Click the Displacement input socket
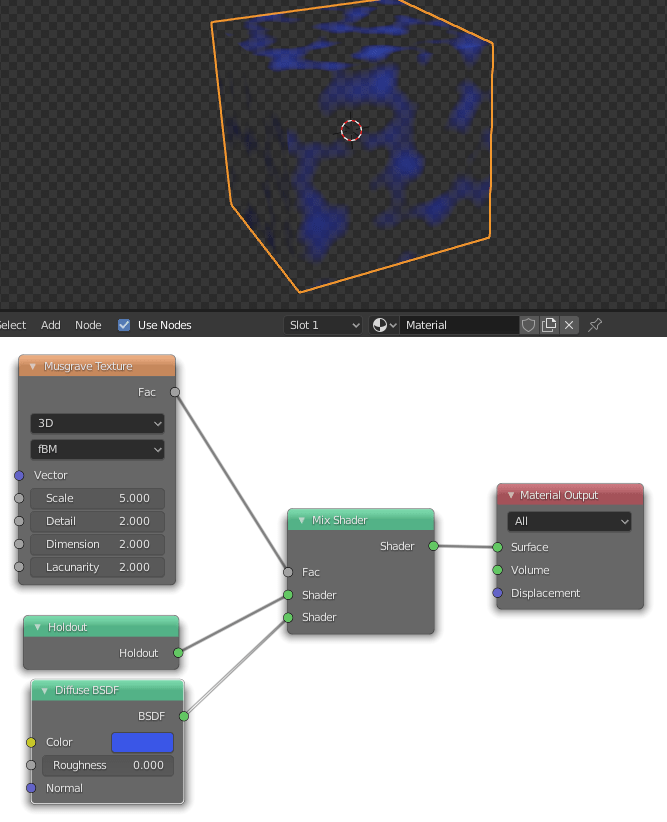Viewport: 667px width, 822px height. 498,593
